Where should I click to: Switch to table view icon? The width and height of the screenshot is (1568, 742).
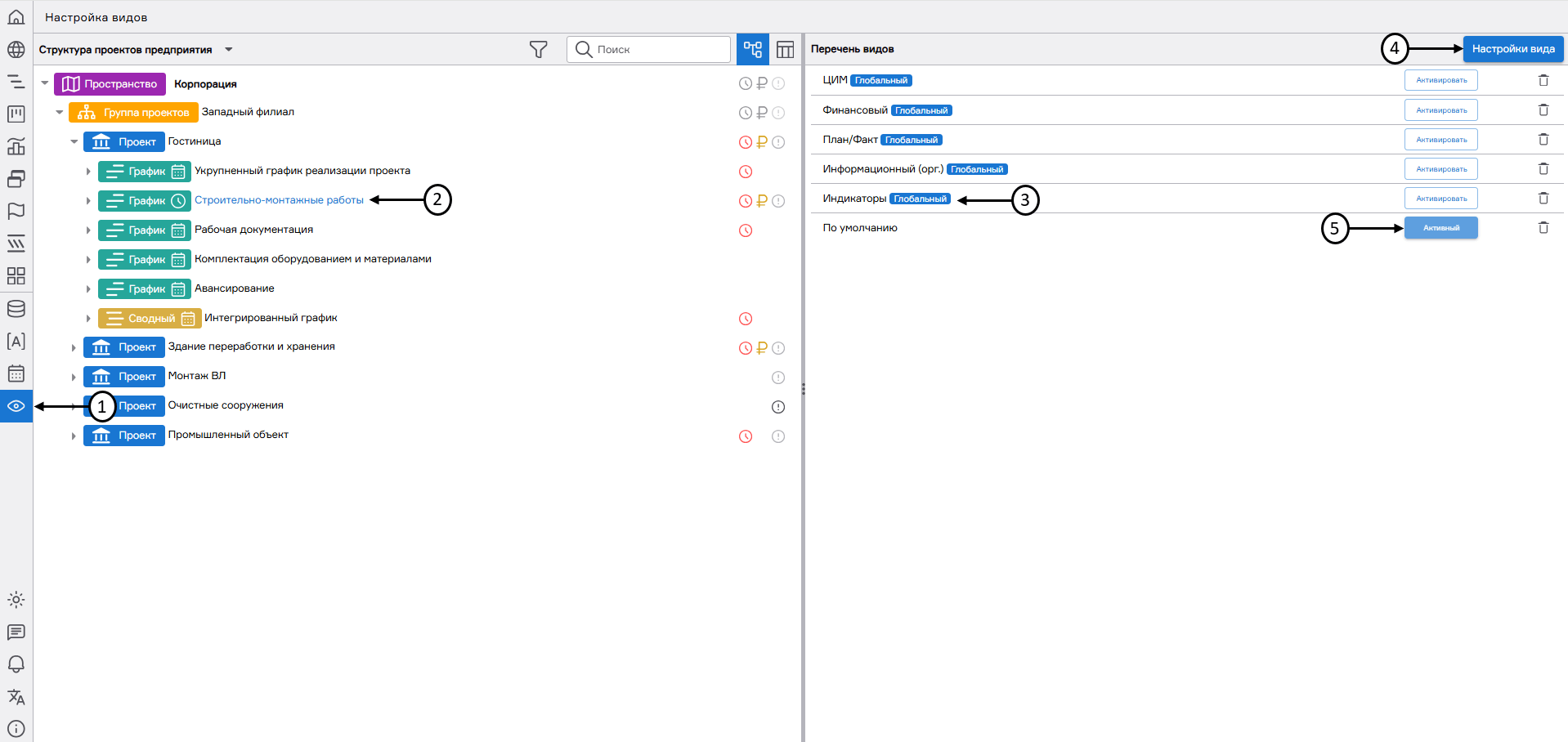(785, 50)
